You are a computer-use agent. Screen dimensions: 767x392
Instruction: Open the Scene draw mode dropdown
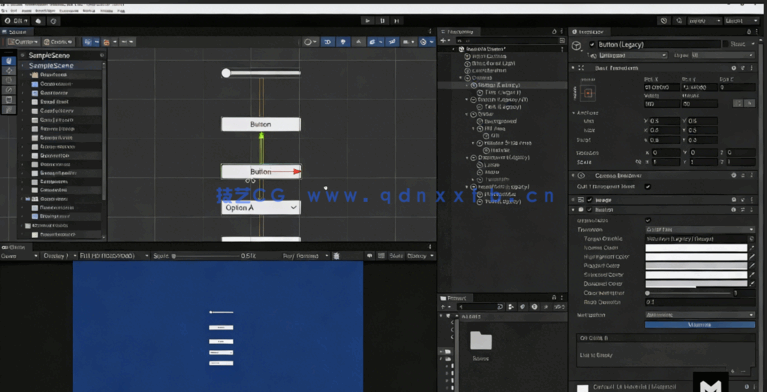click(311, 42)
